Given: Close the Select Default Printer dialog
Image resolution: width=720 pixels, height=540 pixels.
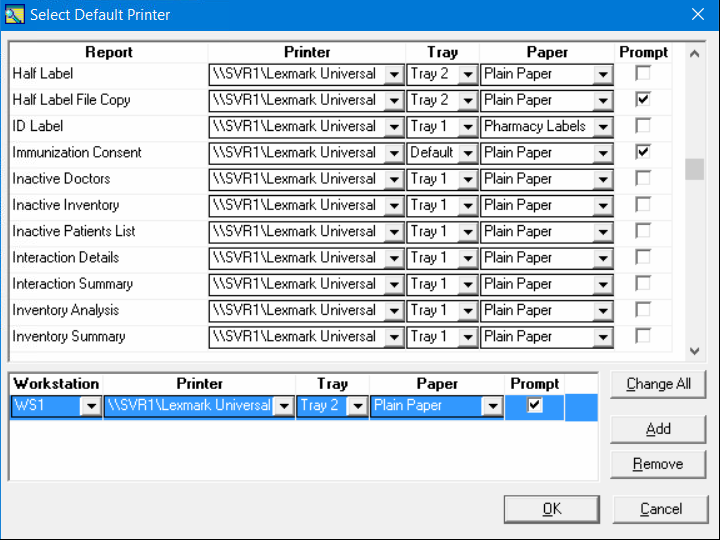Looking at the screenshot, I should click(x=698, y=15).
